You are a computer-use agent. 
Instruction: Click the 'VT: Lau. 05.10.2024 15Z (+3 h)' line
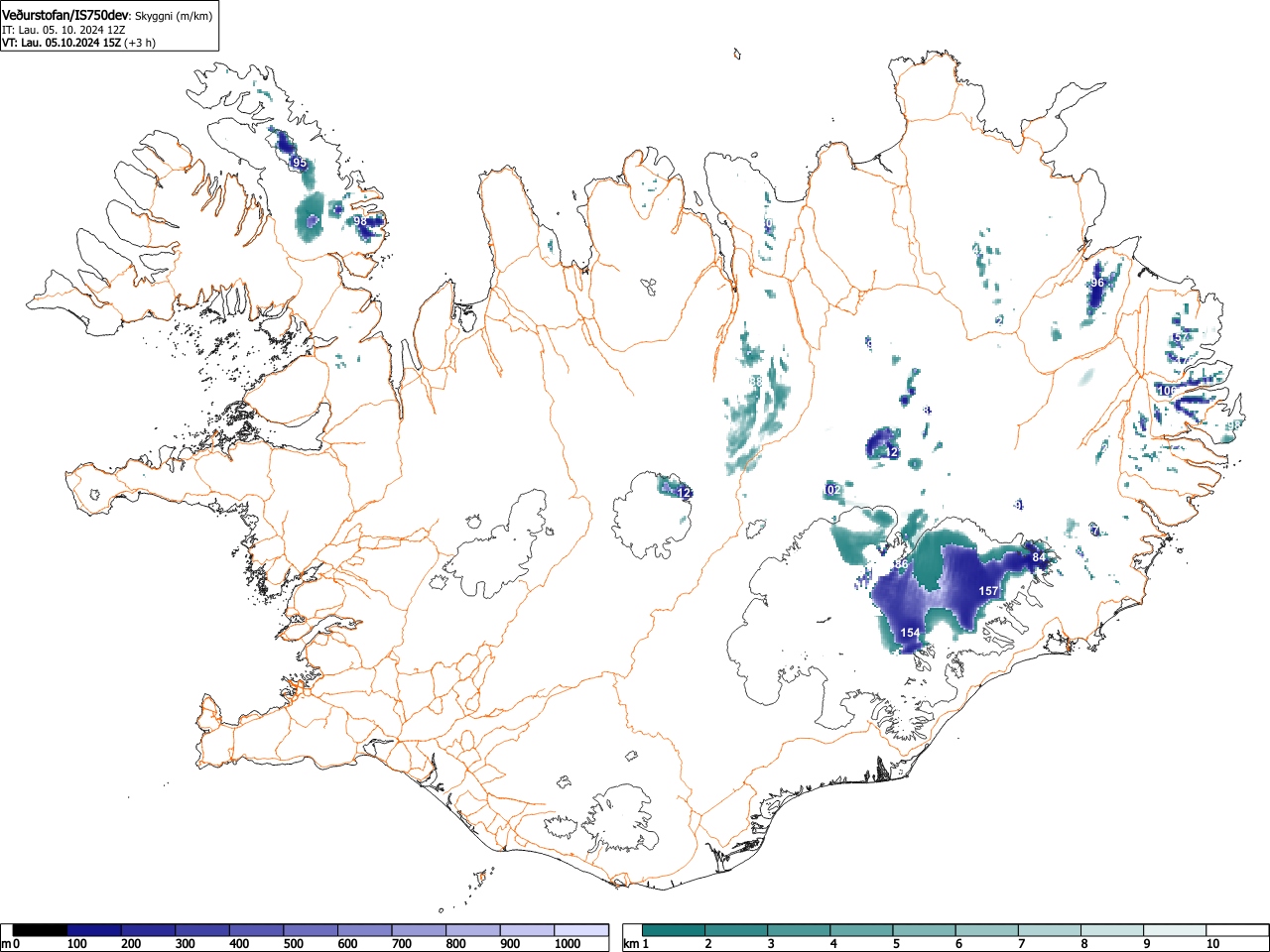[78, 43]
